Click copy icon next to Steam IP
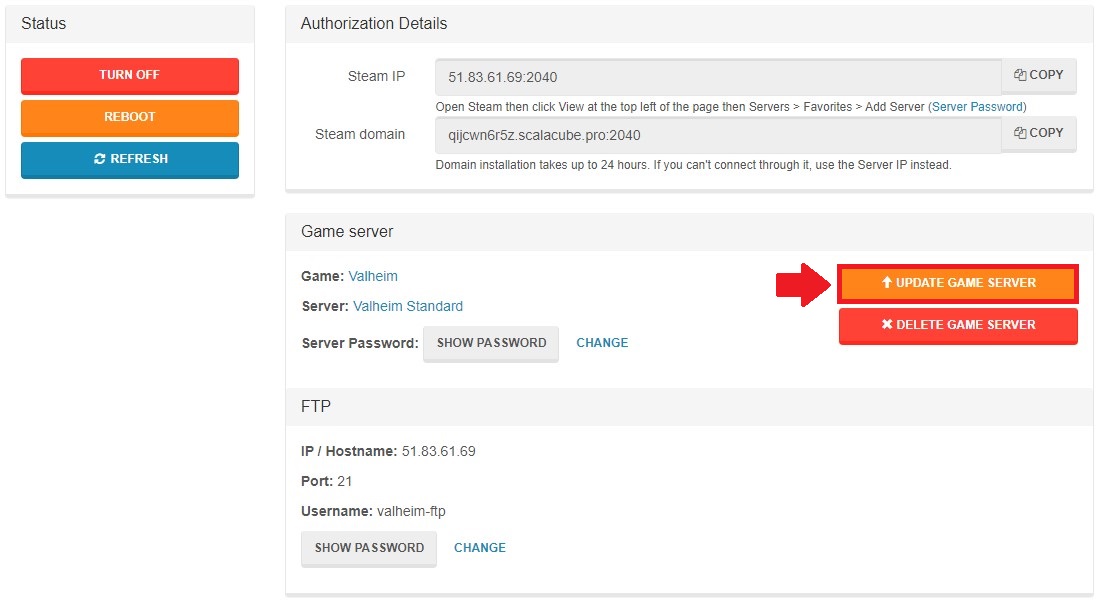 click(x=1020, y=75)
